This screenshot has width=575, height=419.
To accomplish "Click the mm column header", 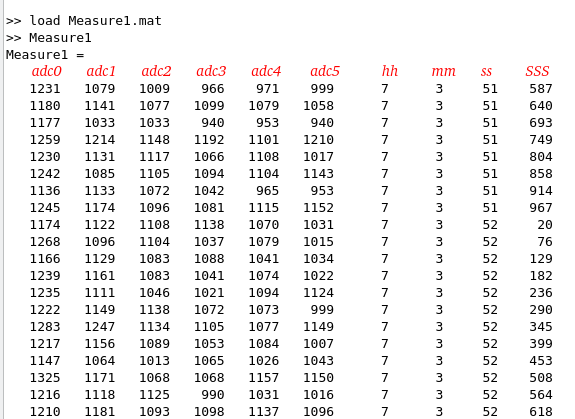I will pyautogui.click(x=443, y=71).
